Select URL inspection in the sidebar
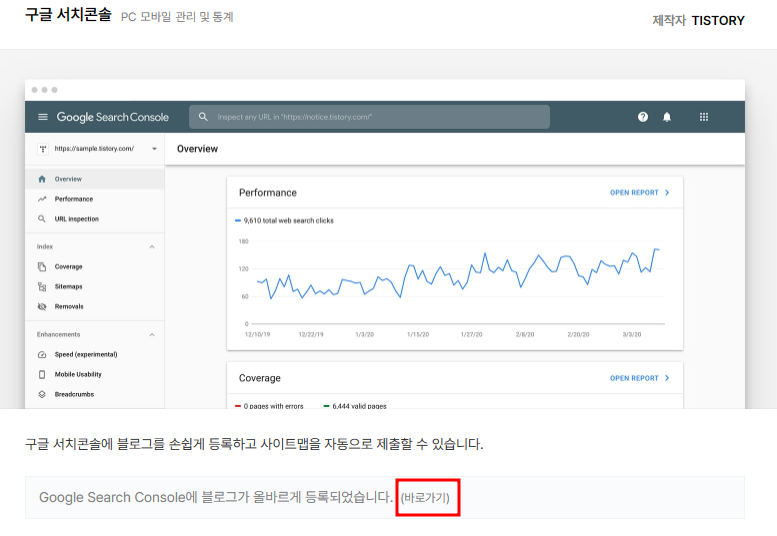Viewport: 777px width, 536px height. 95,218
